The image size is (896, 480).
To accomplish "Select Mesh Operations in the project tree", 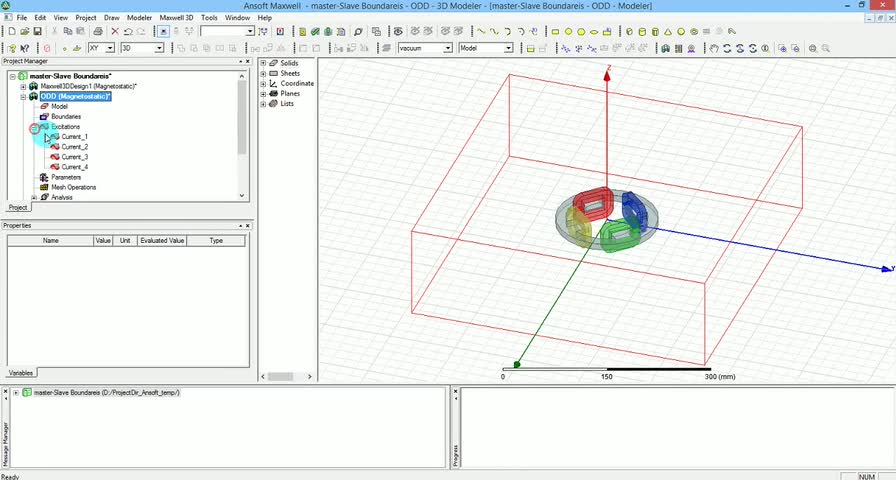I will click(74, 187).
